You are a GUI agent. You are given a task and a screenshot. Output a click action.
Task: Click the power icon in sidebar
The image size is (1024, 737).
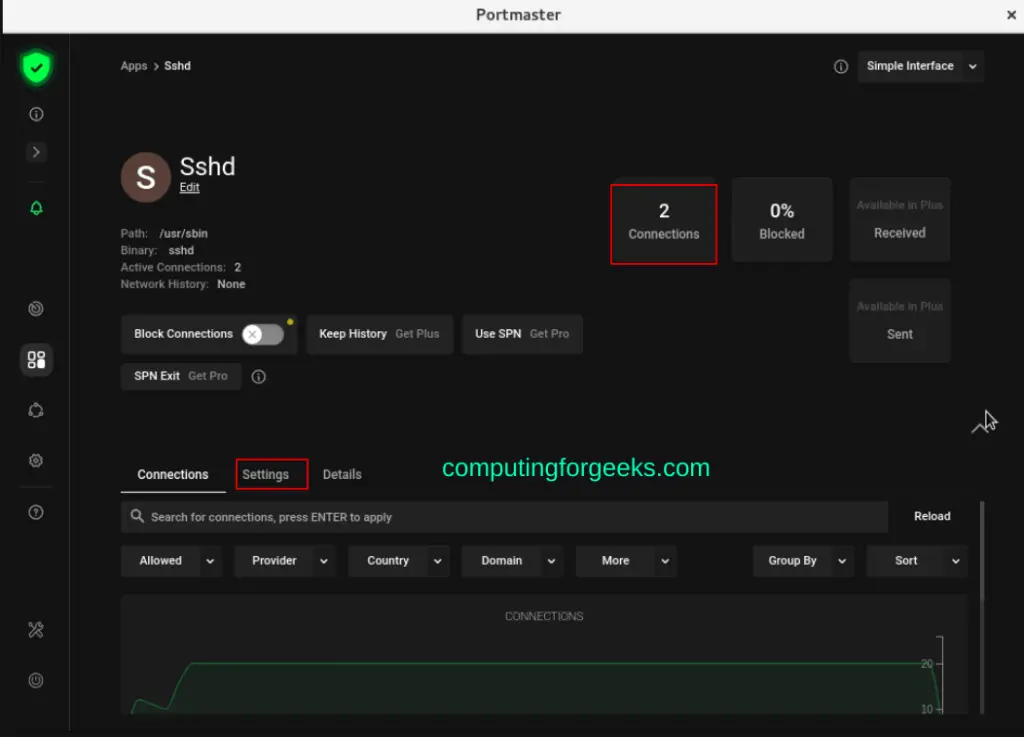coord(36,681)
